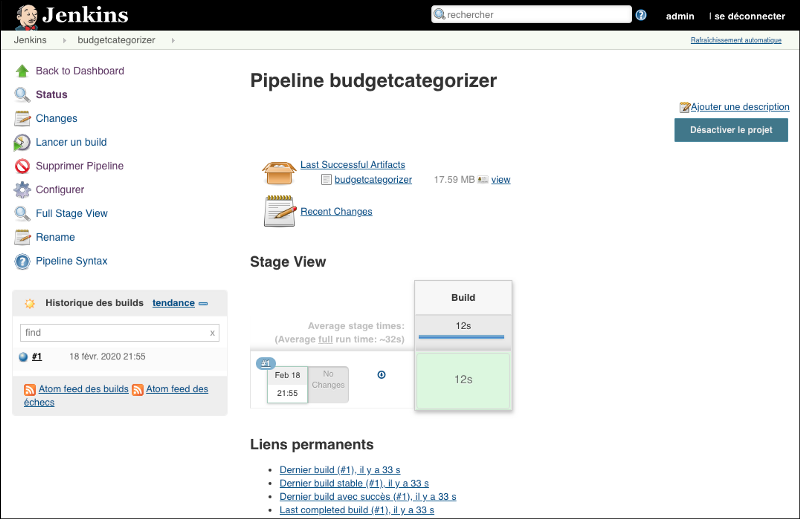
Task: Click the admin user link
Action: (x=680, y=16)
